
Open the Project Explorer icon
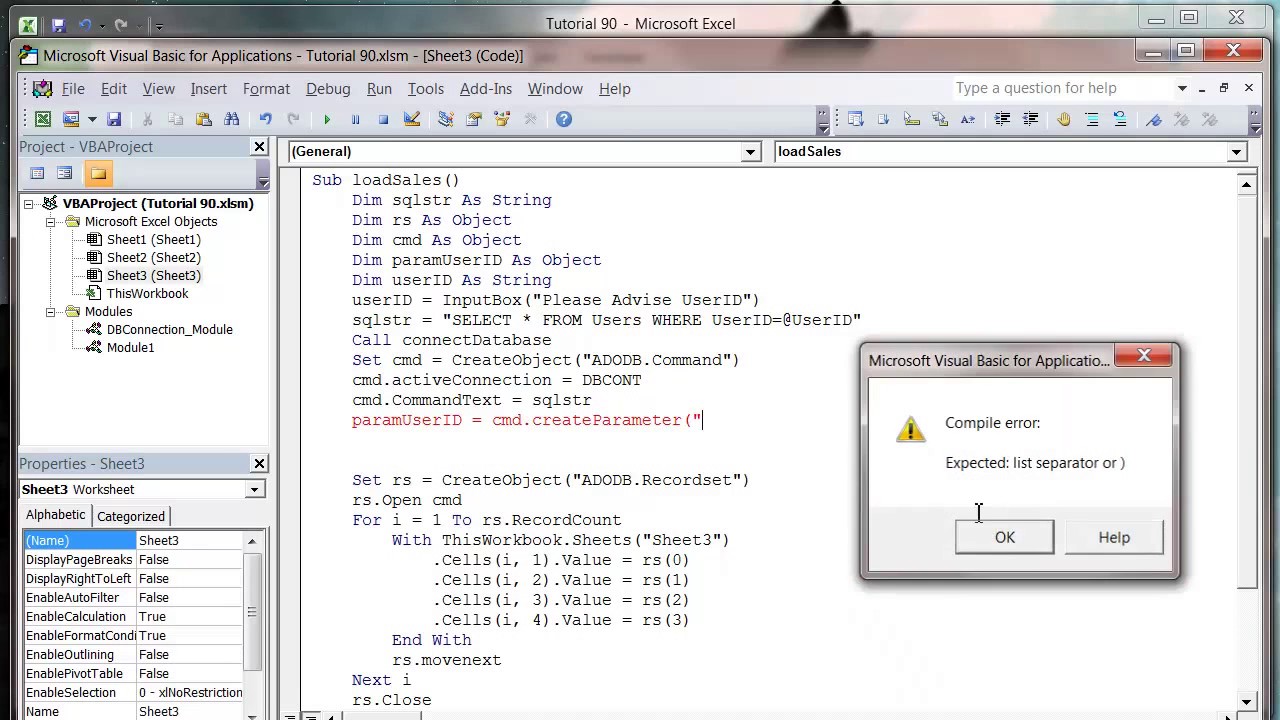tap(446, 119)
